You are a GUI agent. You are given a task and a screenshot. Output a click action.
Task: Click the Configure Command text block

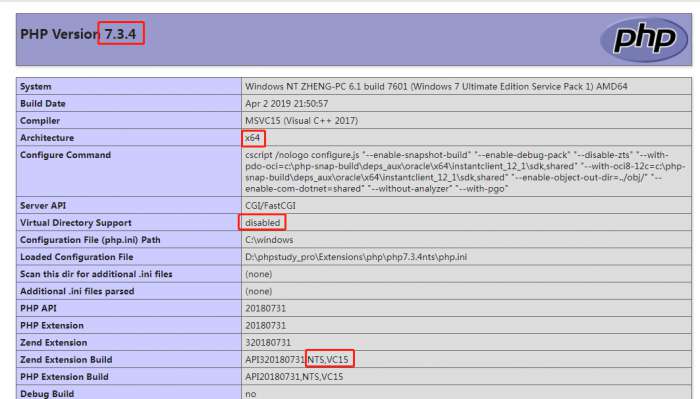click(x=464, y=172)
